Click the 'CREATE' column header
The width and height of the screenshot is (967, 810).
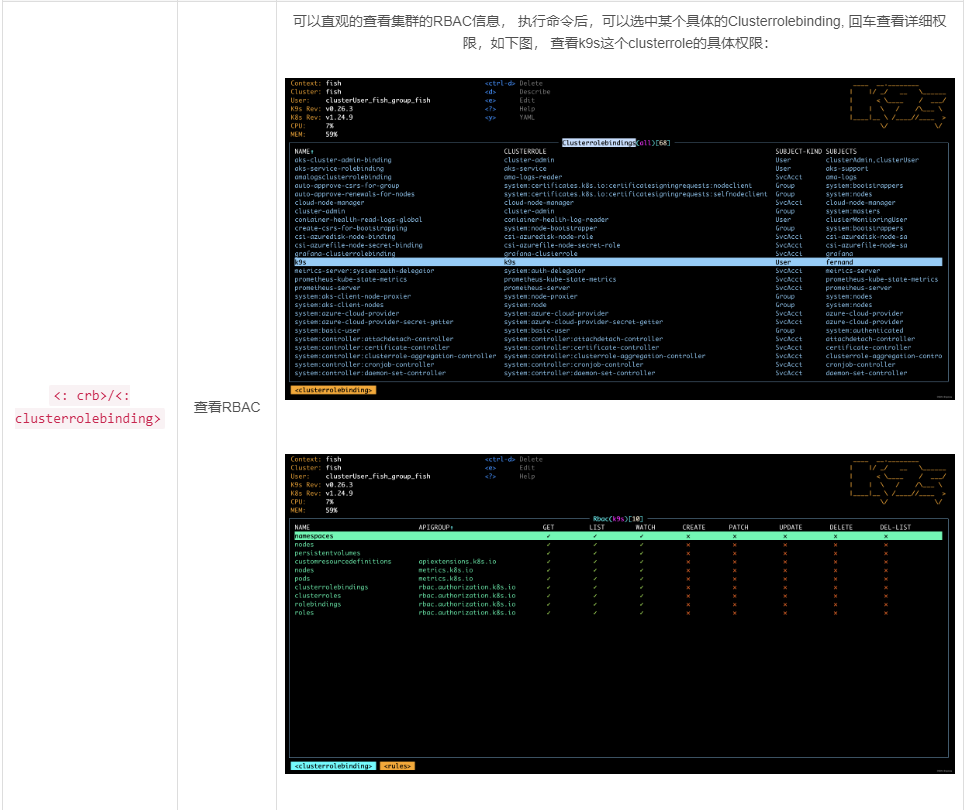(x=694, y=527)
